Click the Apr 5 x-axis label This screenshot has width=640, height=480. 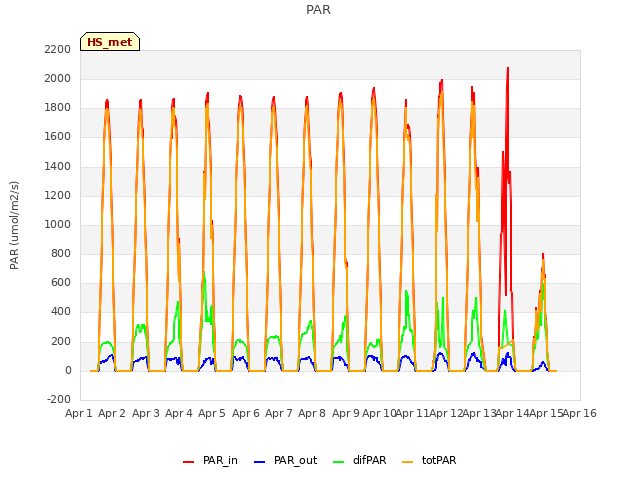tap(212, 413)
